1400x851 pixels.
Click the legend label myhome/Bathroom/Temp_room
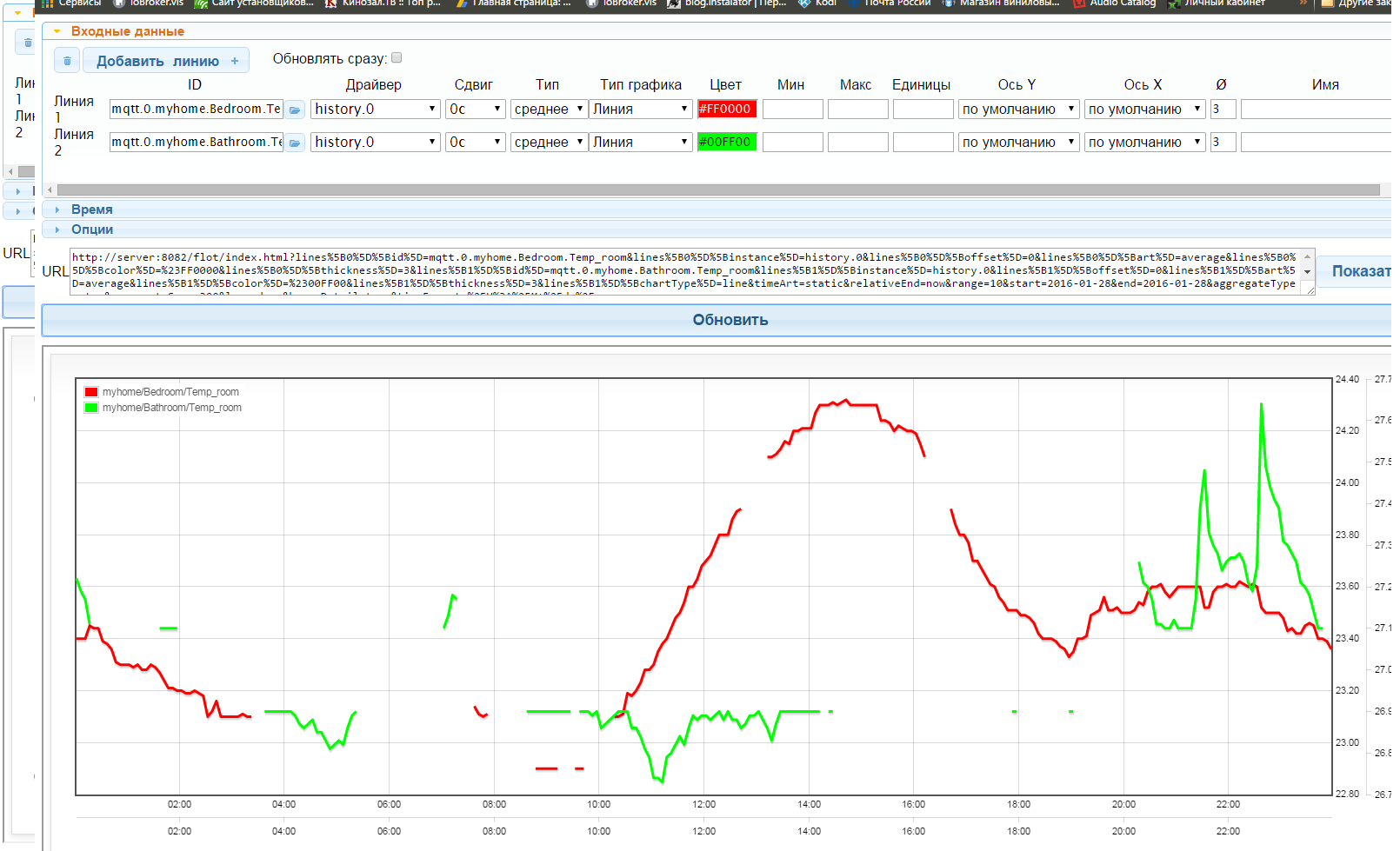tap(172, 408)
